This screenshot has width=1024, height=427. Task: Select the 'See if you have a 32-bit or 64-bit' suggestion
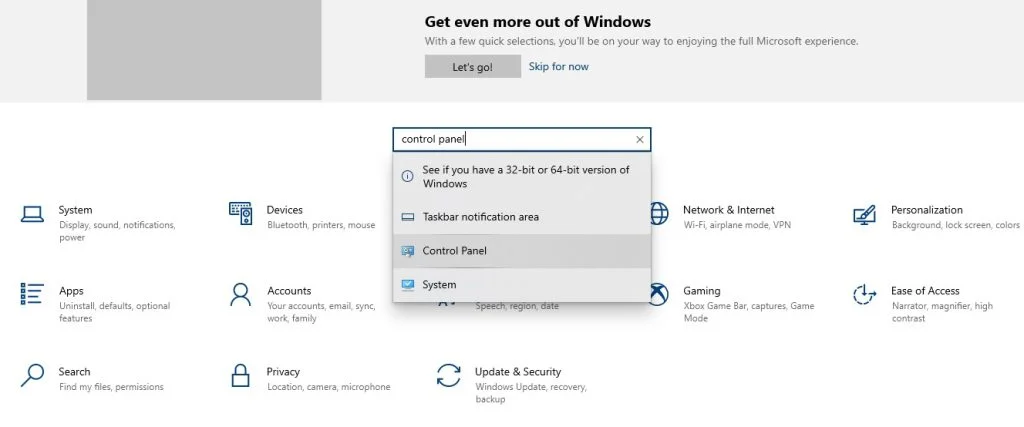pos(522,176)
